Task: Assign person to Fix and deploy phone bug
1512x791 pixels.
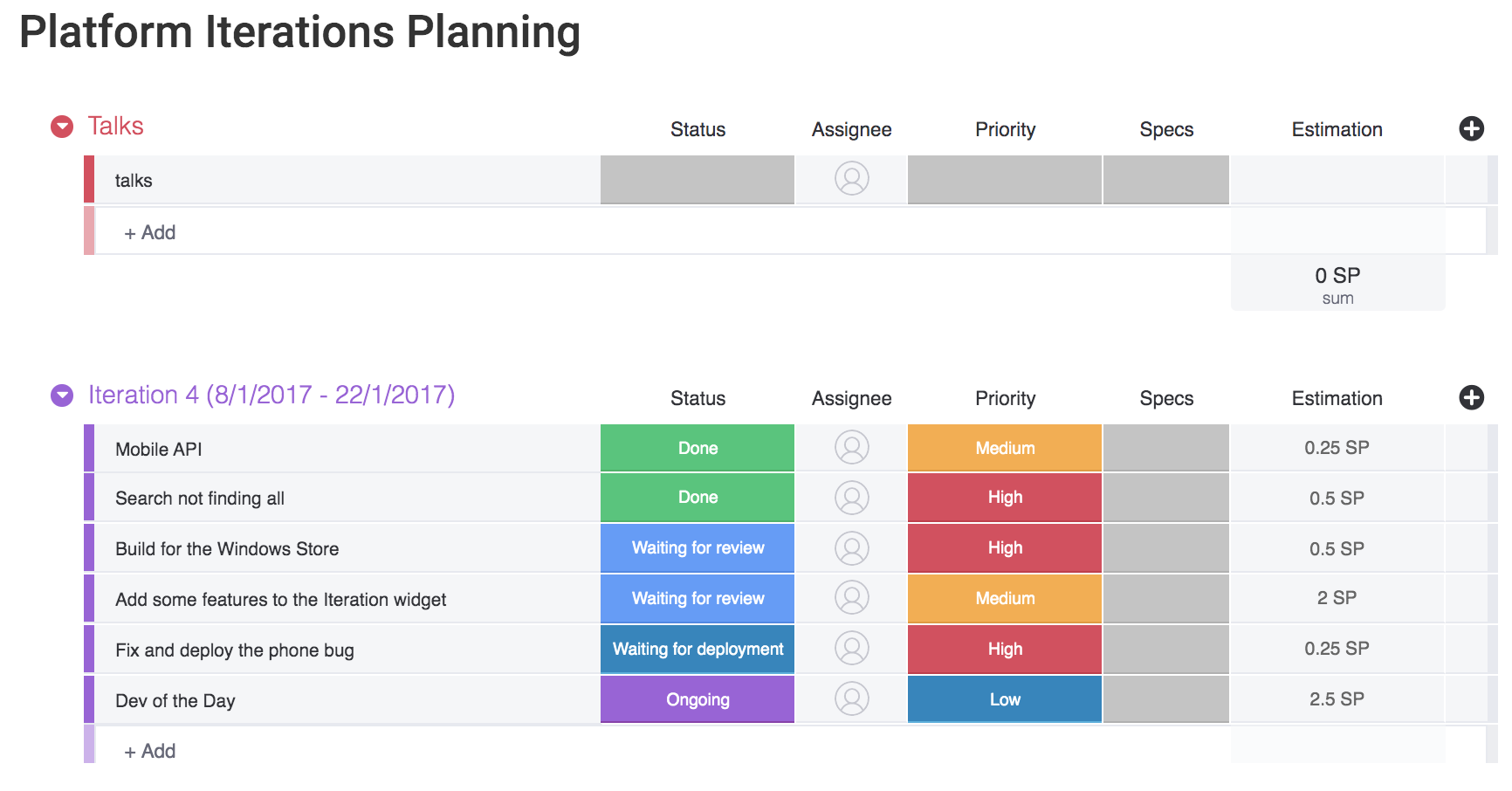Action: [x=852, y=649]
